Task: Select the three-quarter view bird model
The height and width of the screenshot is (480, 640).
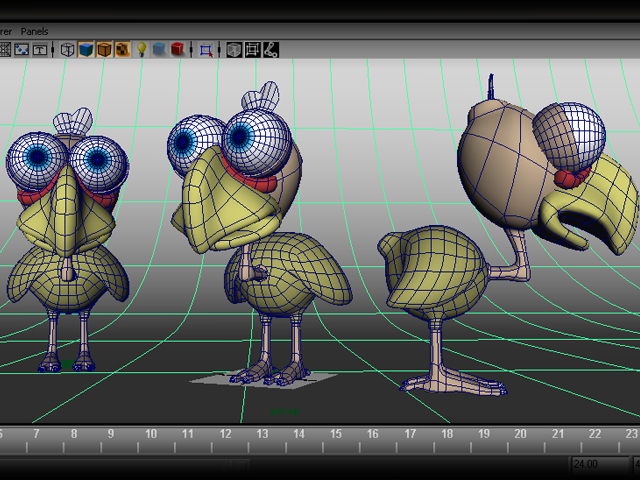Action: (x=260, y=234)
